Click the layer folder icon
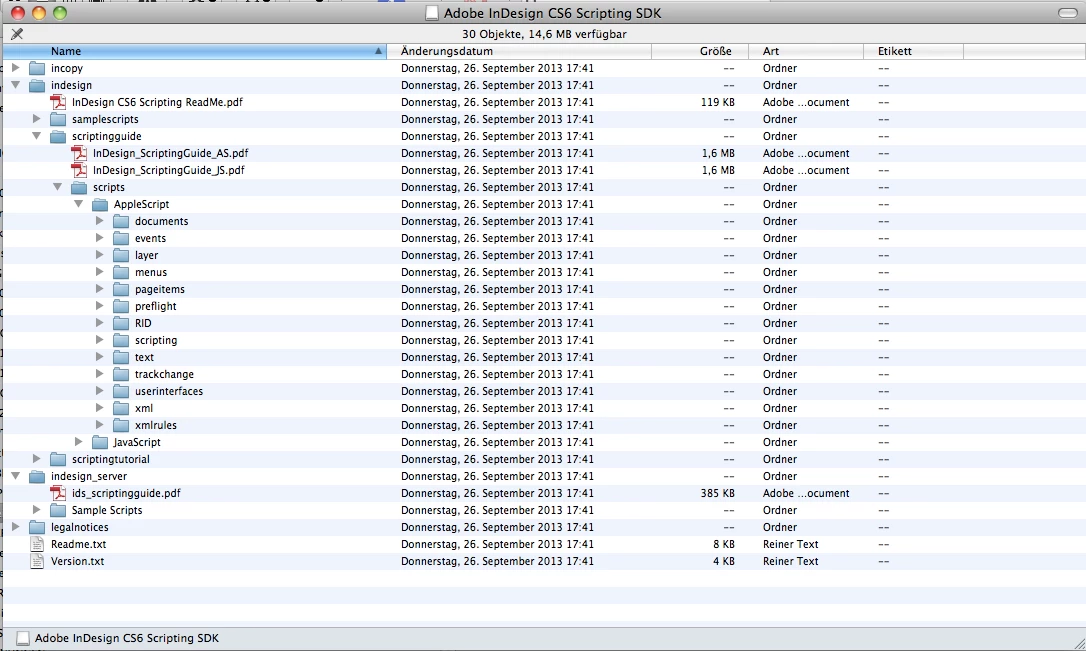Screen dimensions: 1086x651 121,255
